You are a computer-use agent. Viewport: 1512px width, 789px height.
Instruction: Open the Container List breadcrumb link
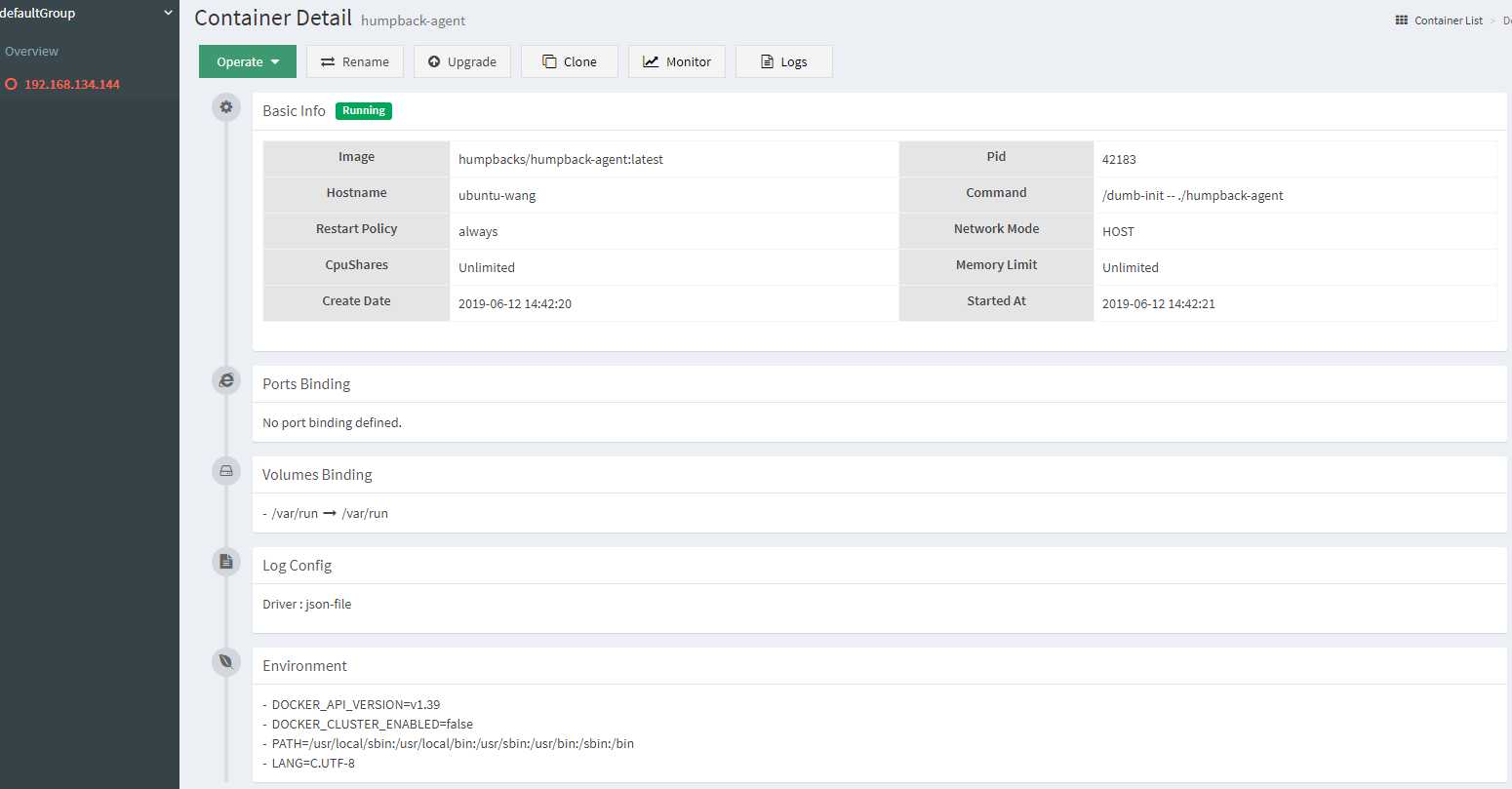[1449, 20]
